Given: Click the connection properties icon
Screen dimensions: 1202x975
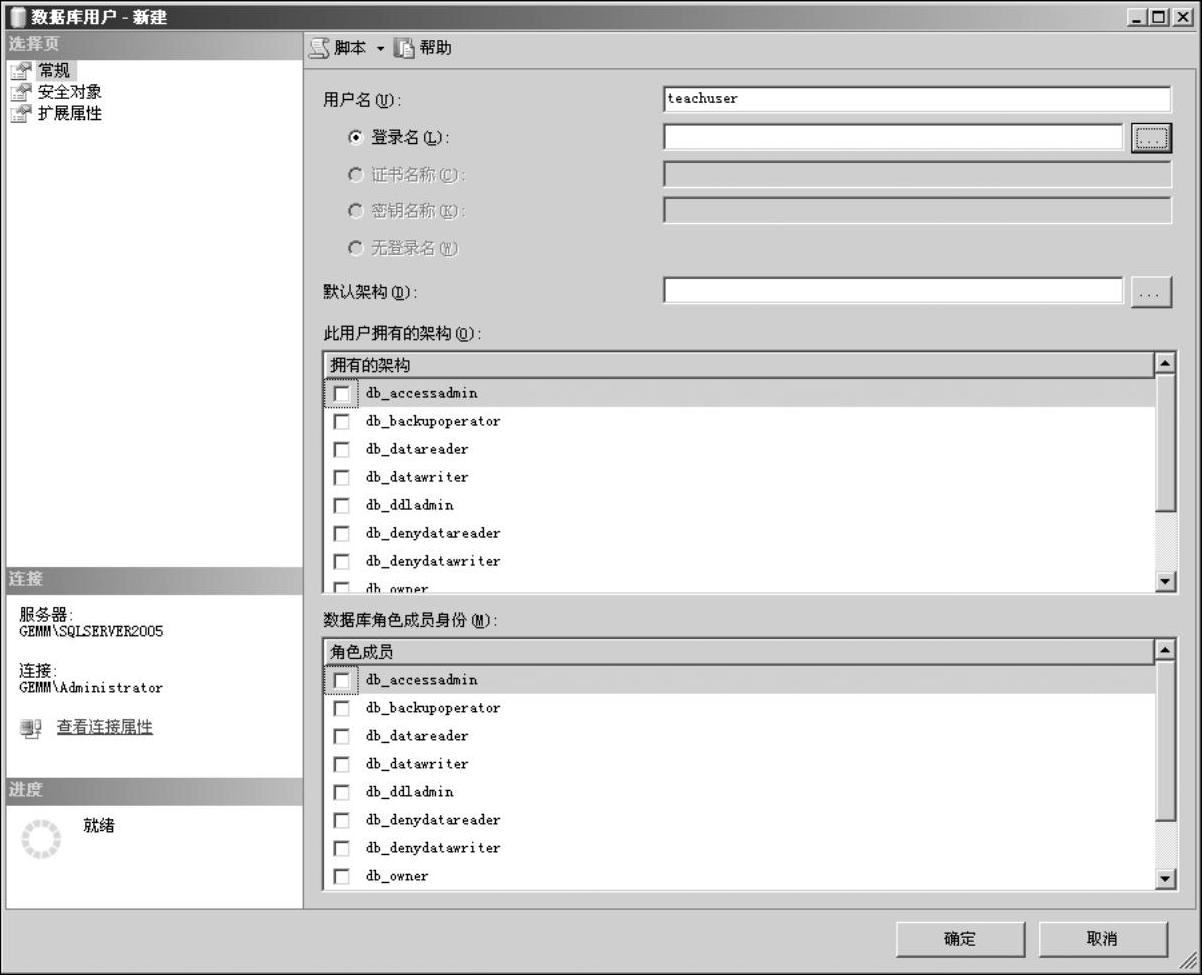Looking at the screenshot, I should pos(31,729).
